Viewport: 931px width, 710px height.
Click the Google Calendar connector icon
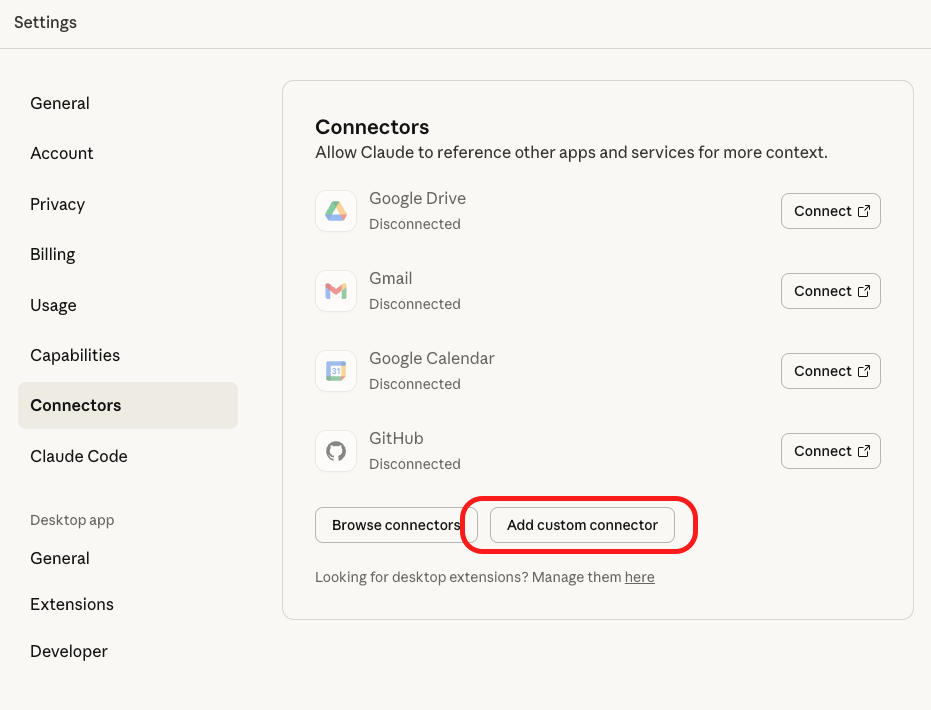[335, 371]
